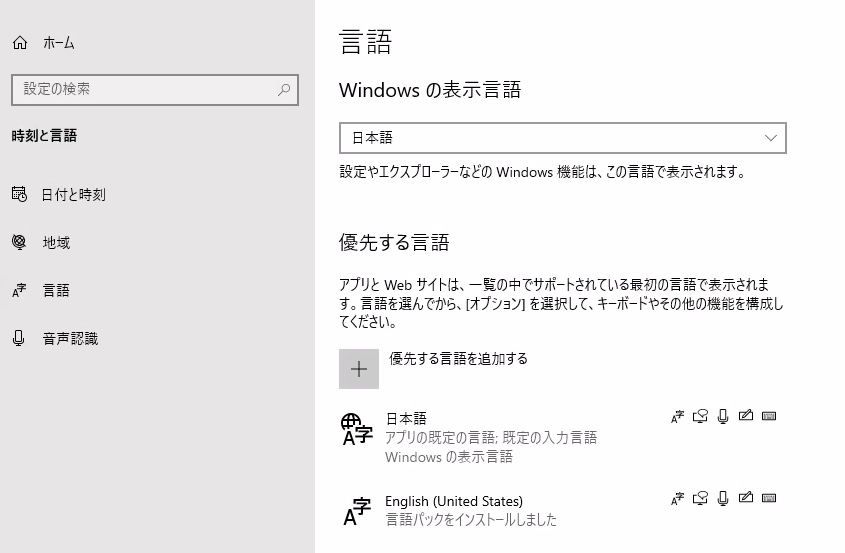Click the A字 icon for English (United States)

pos(357,511)
